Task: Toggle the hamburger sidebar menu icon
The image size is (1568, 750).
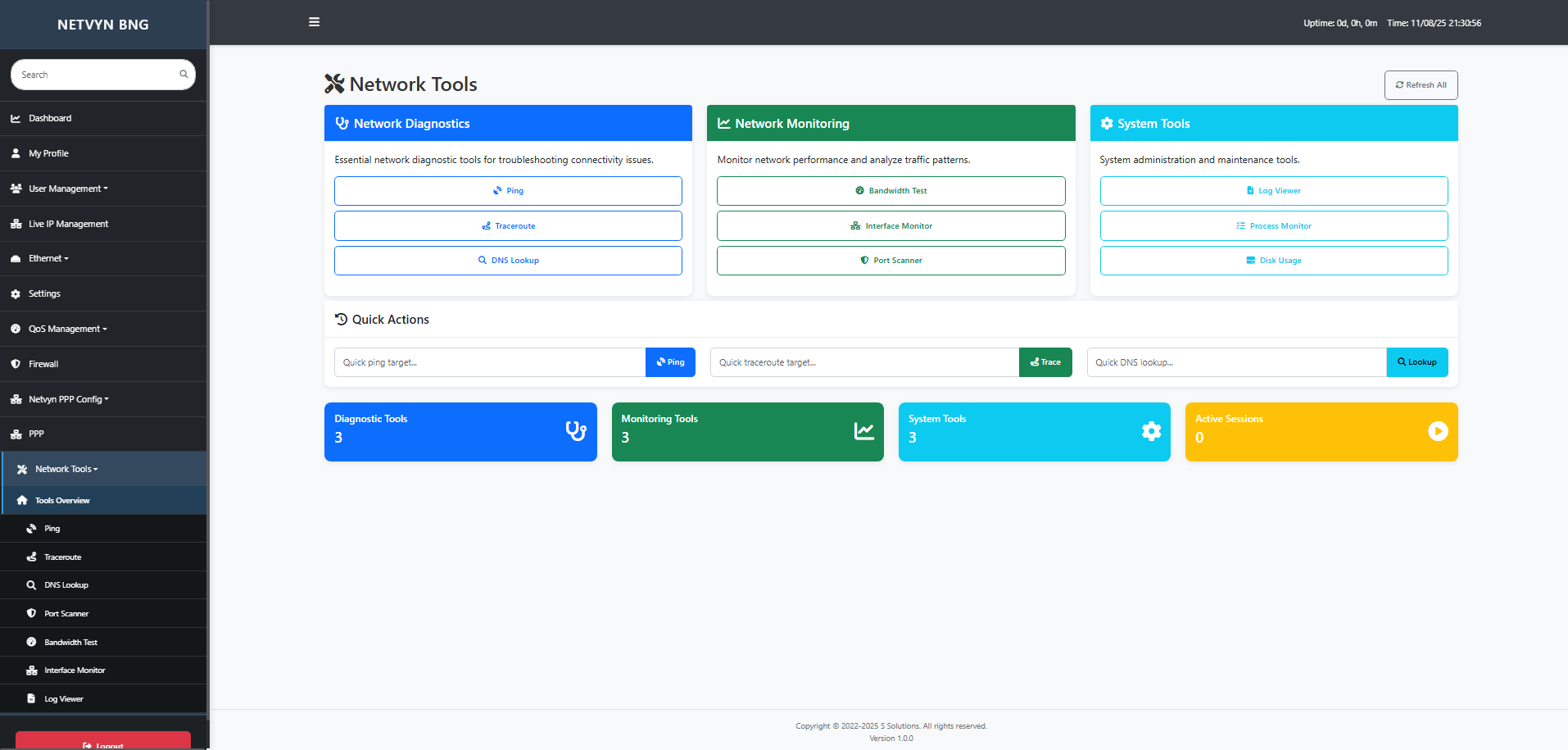Action: point(314,22)
